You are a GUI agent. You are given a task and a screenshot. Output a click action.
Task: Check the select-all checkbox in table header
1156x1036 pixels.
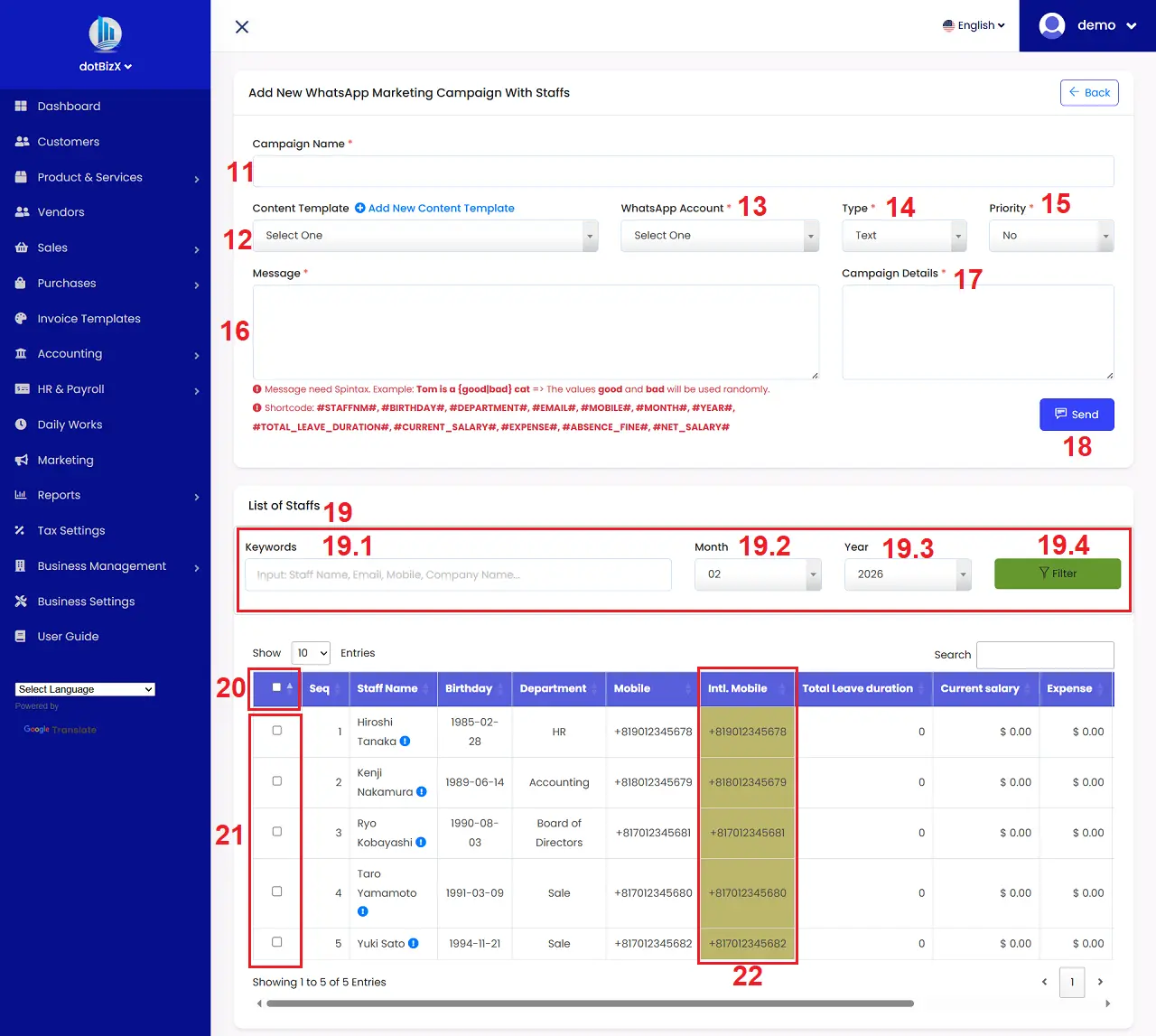click(x=276, y=687)
